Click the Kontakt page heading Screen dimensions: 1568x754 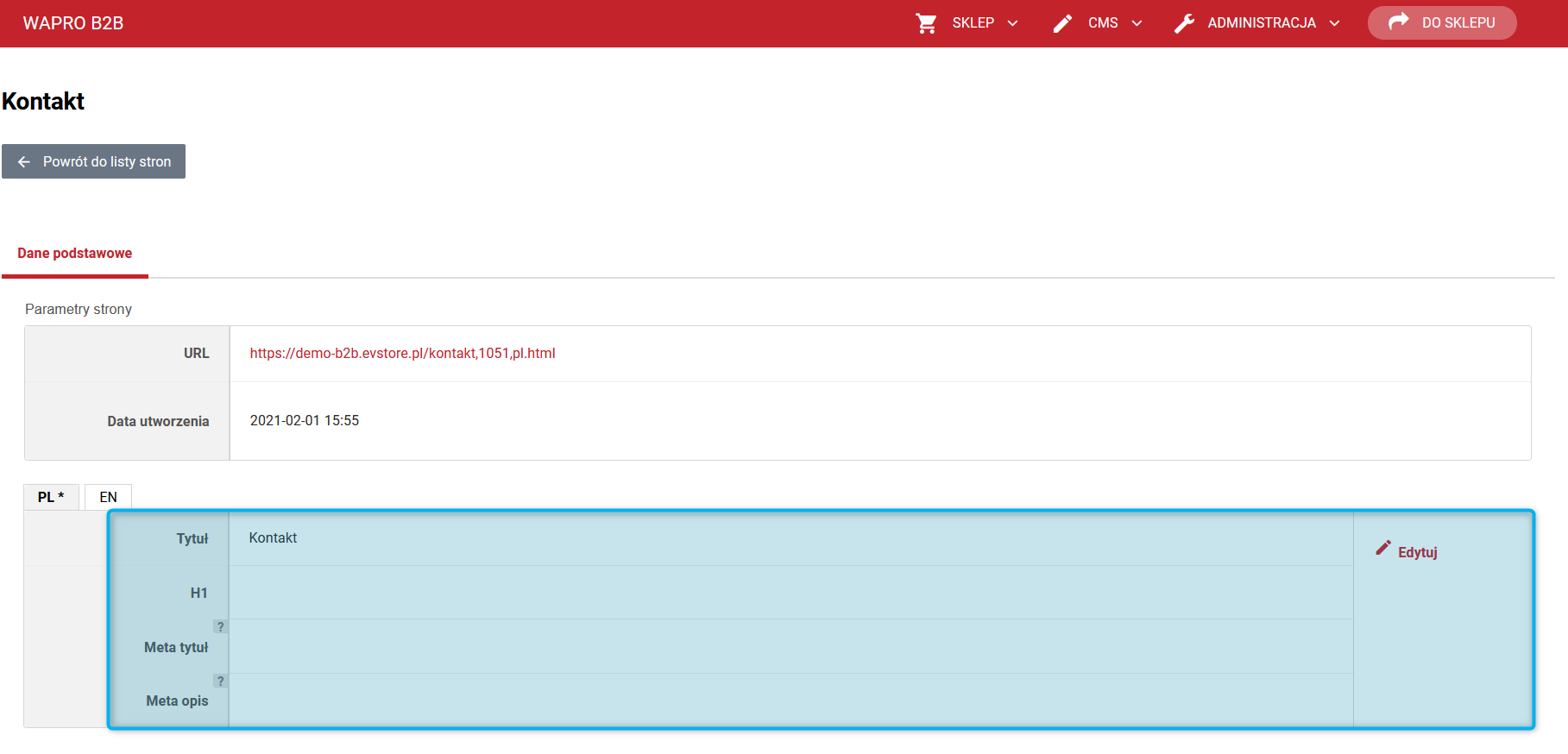point(43,102)
